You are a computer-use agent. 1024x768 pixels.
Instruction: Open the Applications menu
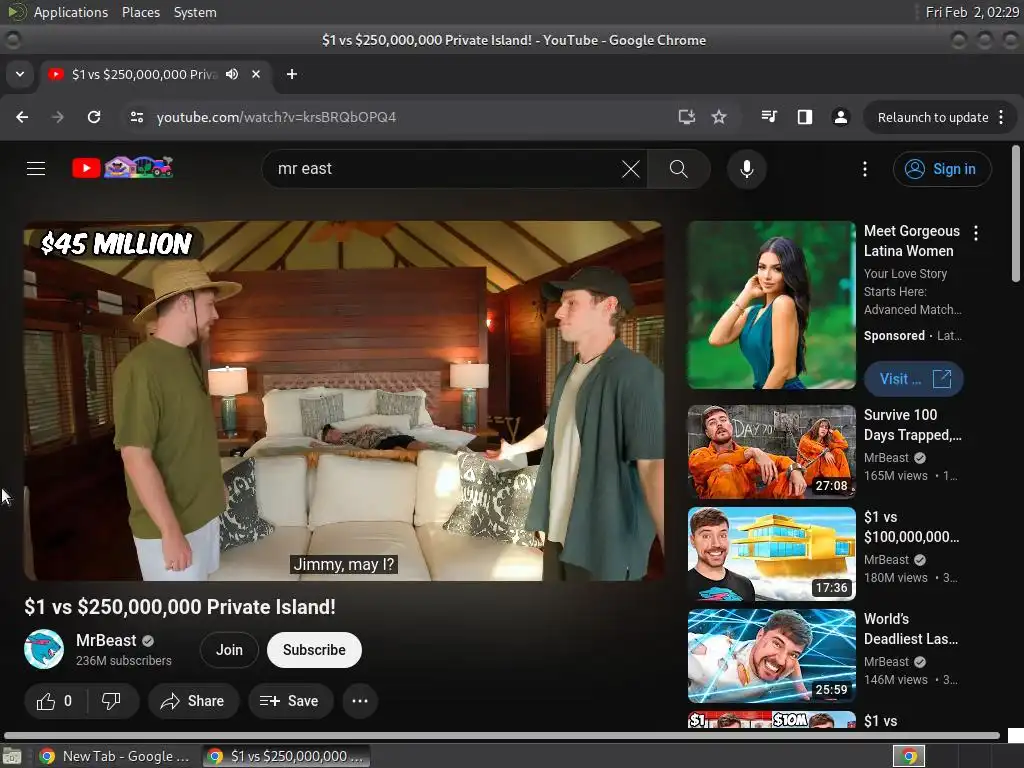coord(71,12)
